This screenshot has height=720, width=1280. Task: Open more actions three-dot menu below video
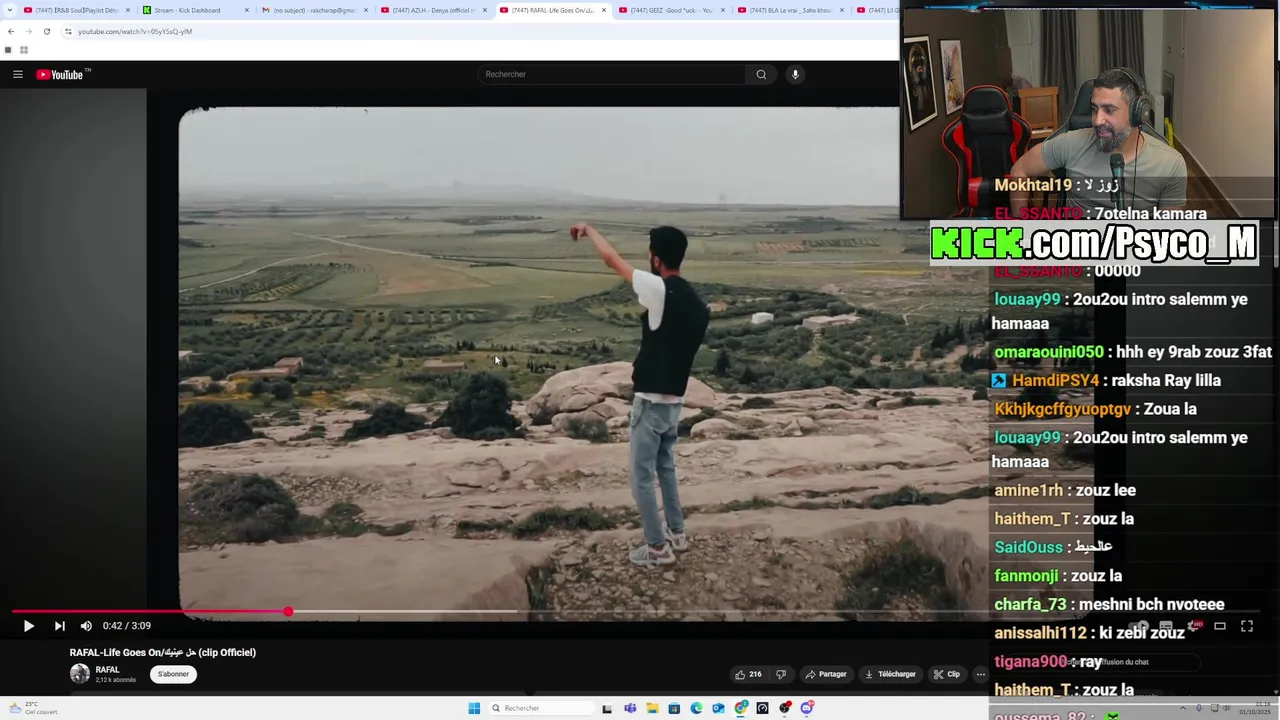(x=981, y=674)
